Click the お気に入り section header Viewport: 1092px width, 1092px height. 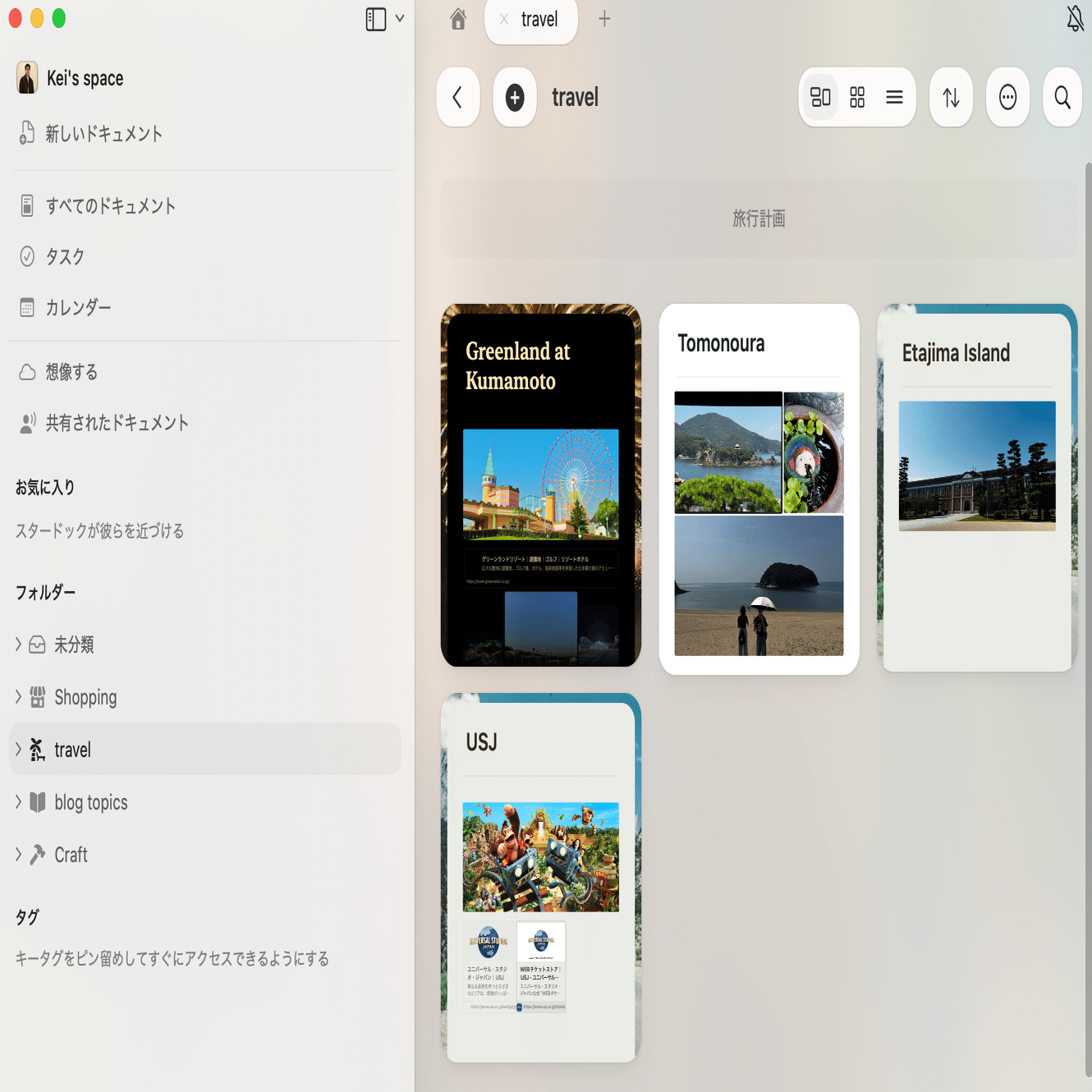(x=45, y=488)
